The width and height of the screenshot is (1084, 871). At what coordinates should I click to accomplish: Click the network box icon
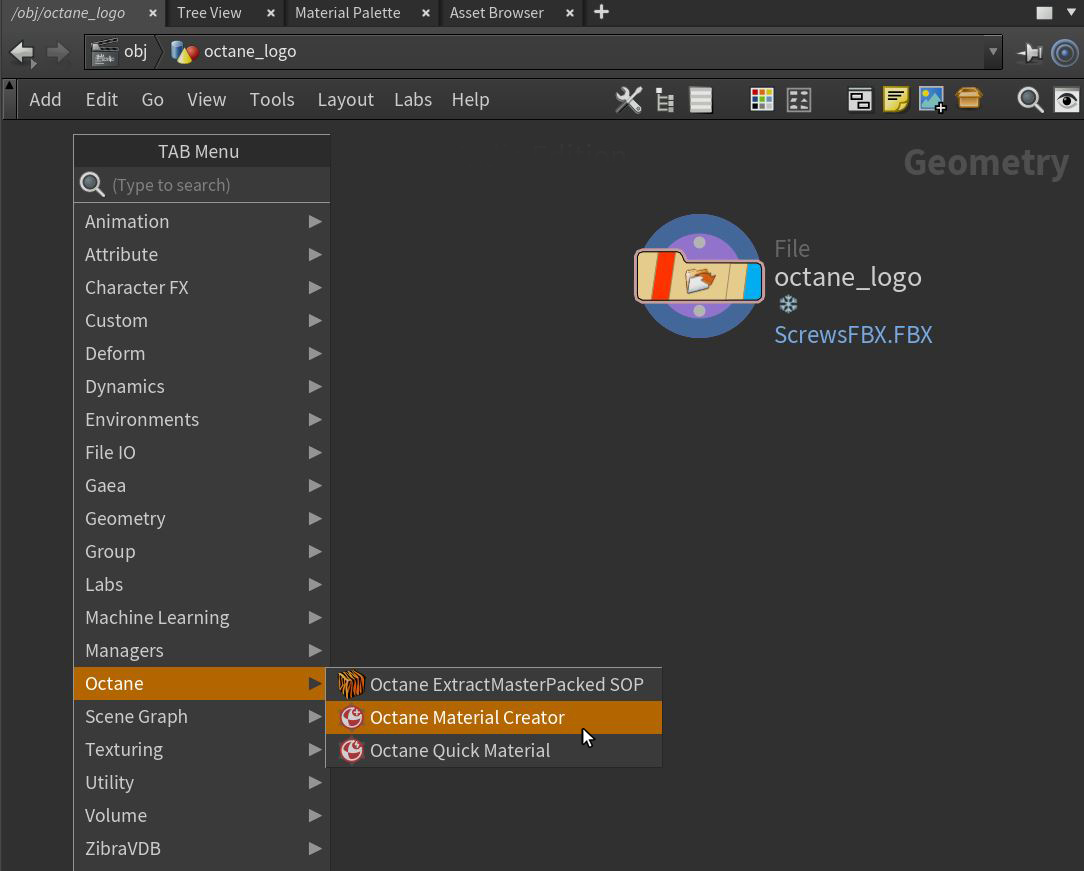coord(859,99)
